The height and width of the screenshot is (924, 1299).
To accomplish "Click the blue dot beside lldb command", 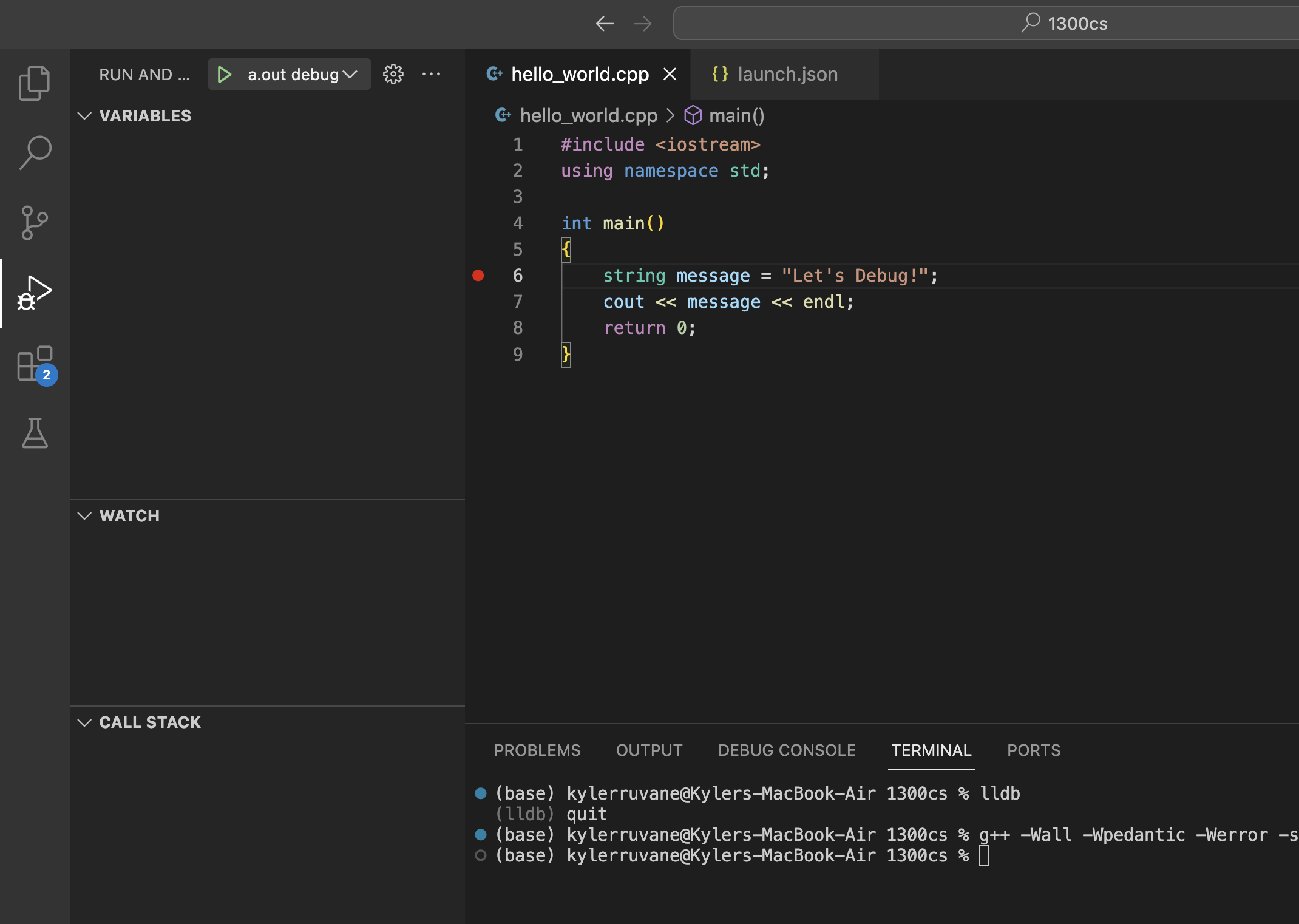I will [481, 793].
